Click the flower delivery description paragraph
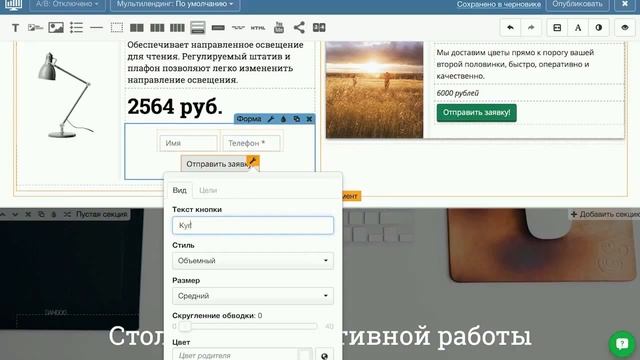 [515, 64]
